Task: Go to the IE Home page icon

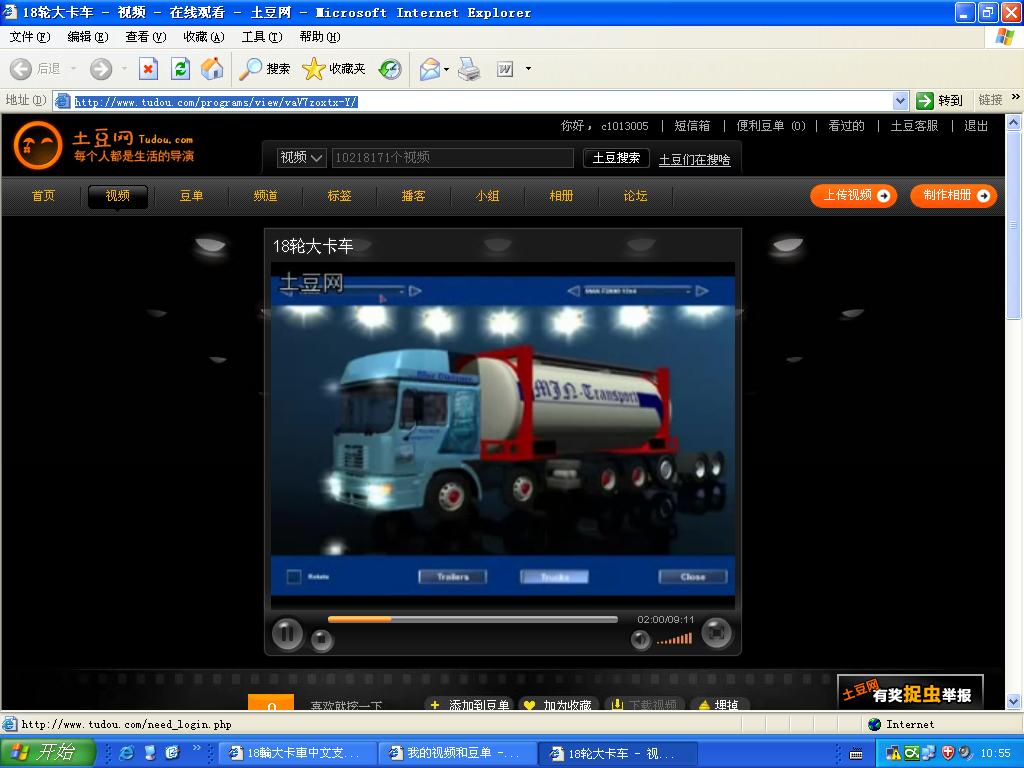Action: pyautogui.click(x=212, y=69)
